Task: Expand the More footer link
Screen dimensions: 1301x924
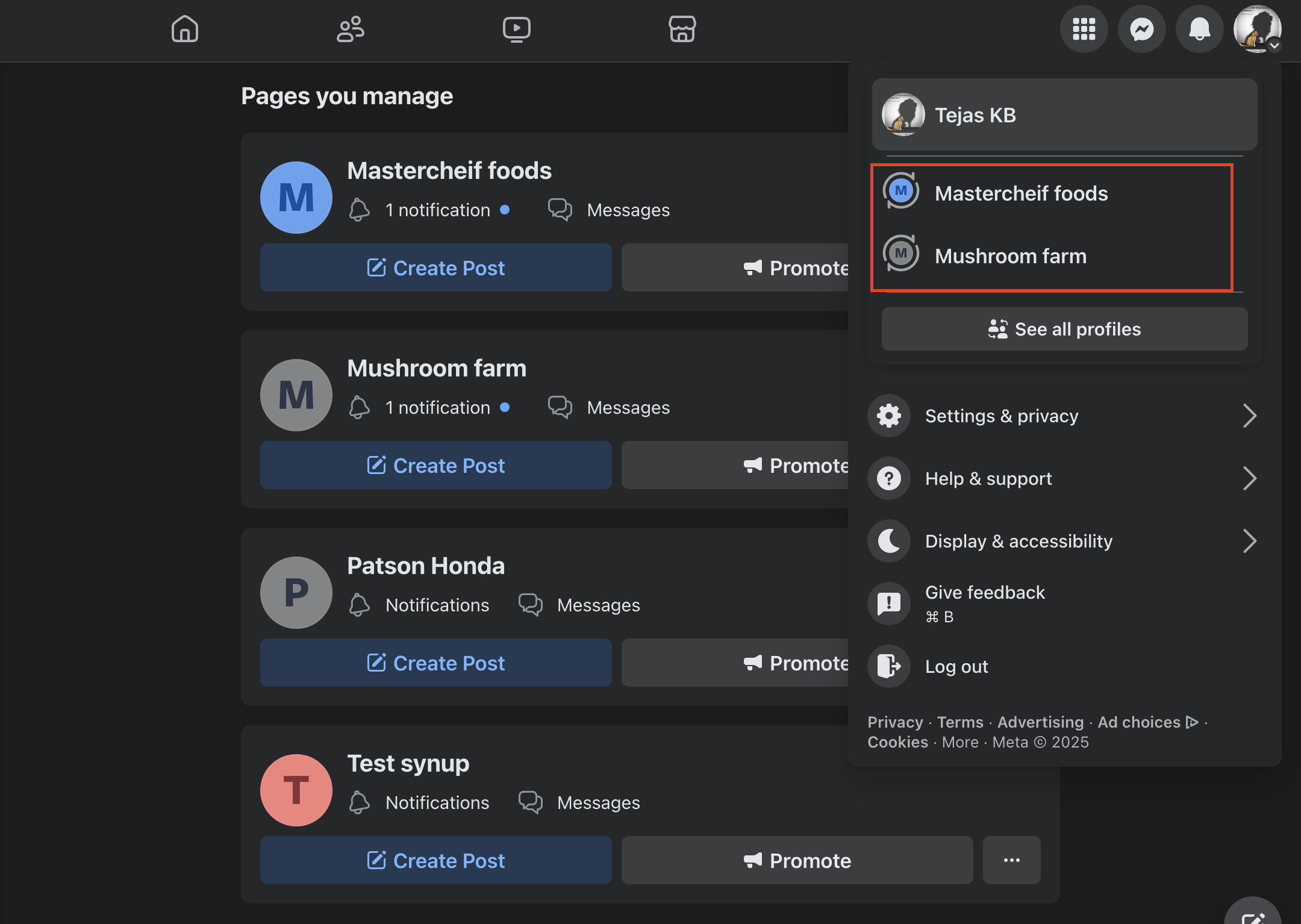Action: click(960, 742)
